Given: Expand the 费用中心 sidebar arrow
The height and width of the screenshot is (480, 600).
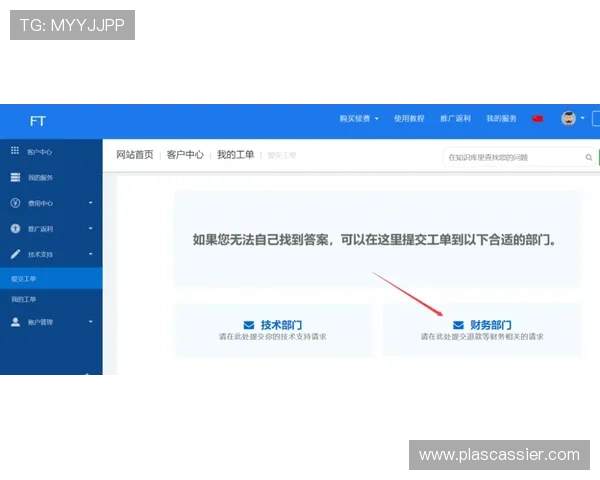Looking at the screenshot, I should 91,202.
